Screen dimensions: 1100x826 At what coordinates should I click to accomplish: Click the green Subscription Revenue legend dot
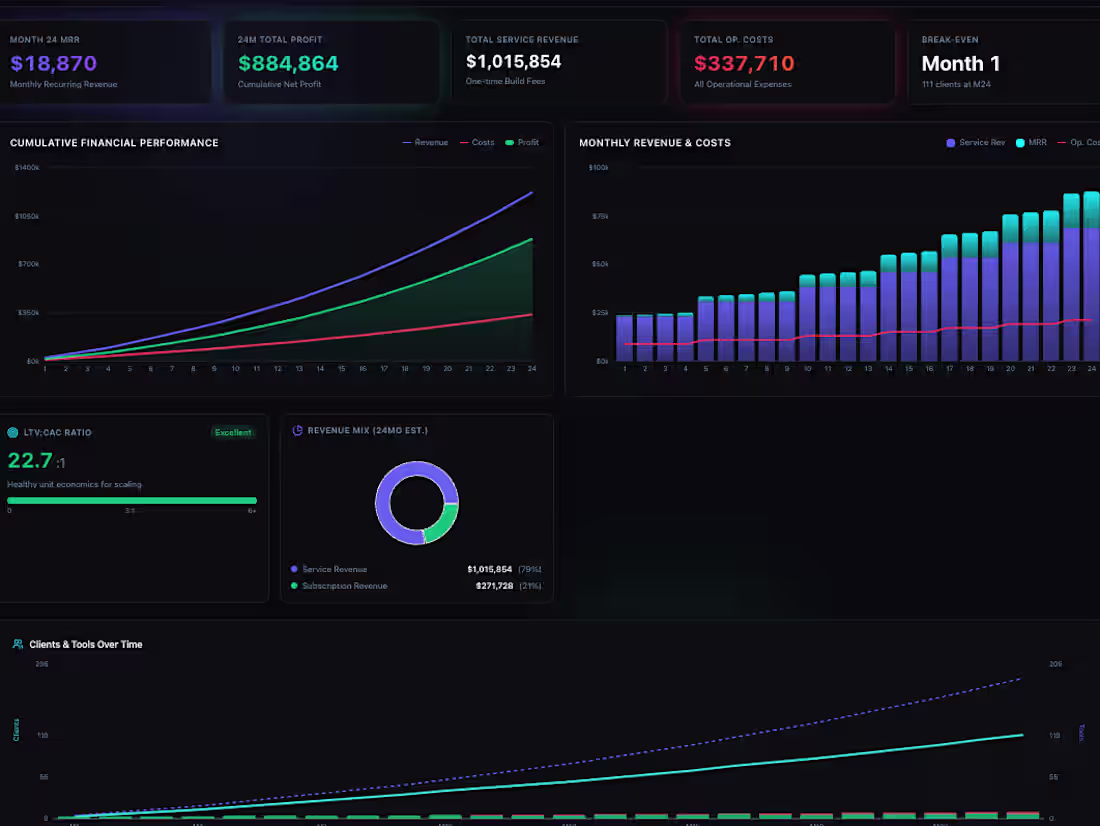(294, 586)
